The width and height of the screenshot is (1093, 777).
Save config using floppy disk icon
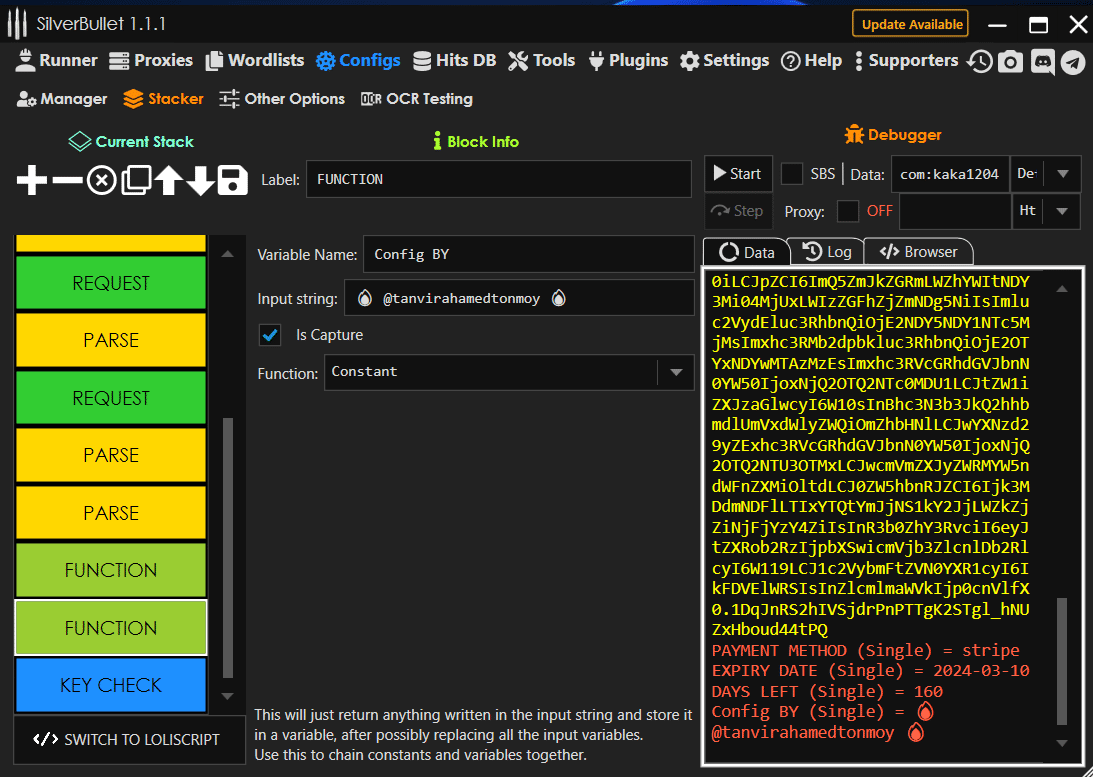tap(232, 181)
